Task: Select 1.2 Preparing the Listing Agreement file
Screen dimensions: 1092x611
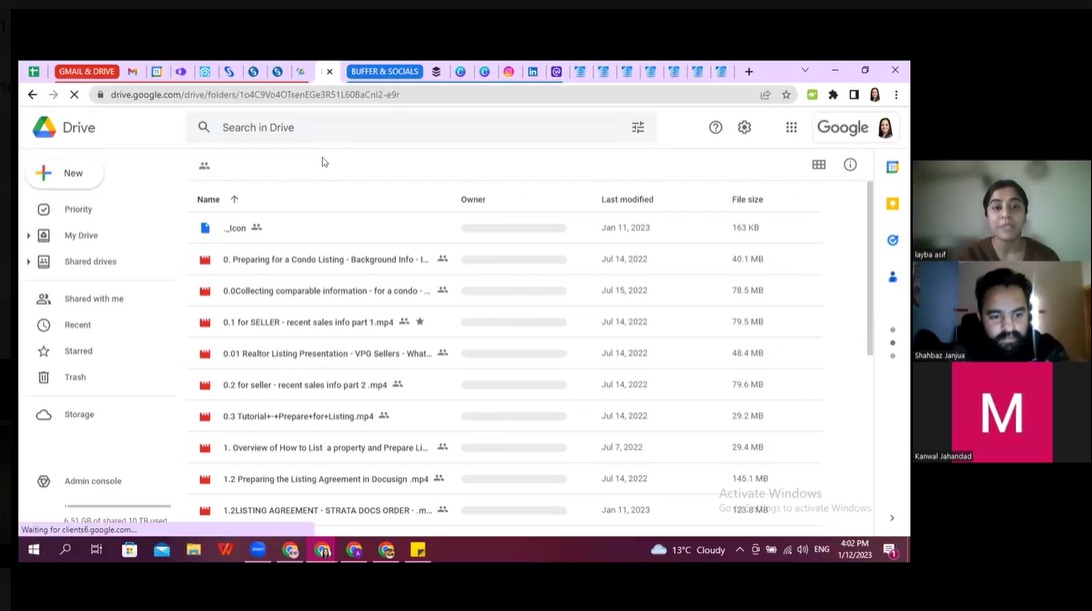Action: [x=504, y=479]
